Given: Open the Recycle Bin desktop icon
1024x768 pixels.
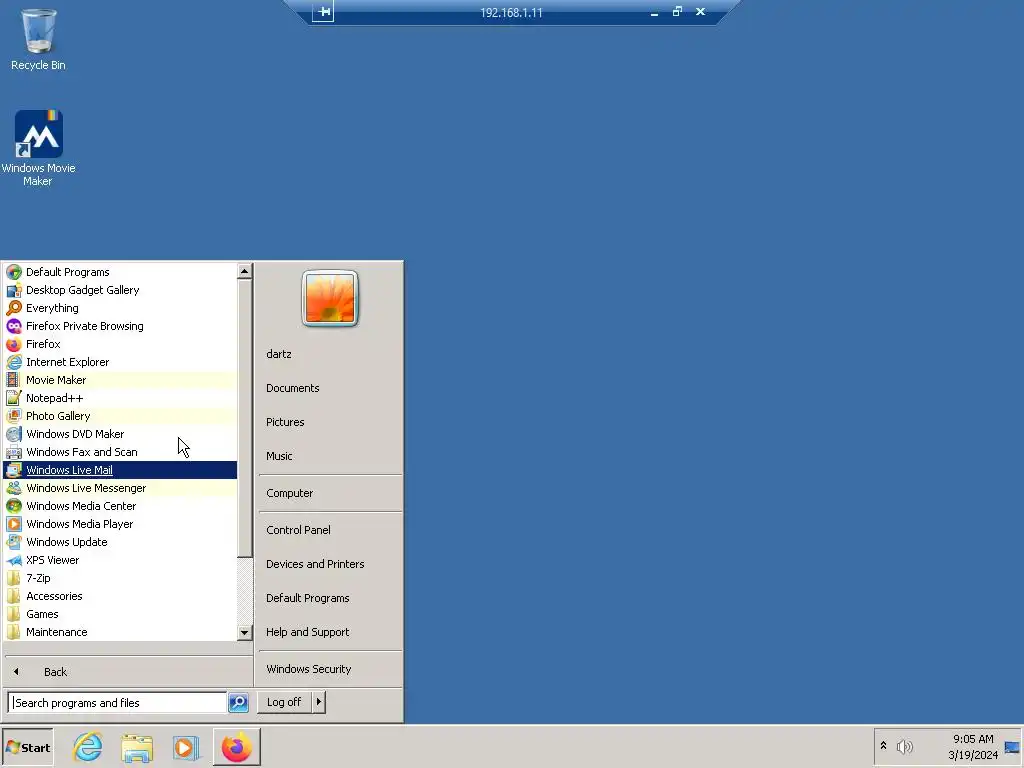Looking at the screenshot, I should pyautogui.click(x=38, y=39).
